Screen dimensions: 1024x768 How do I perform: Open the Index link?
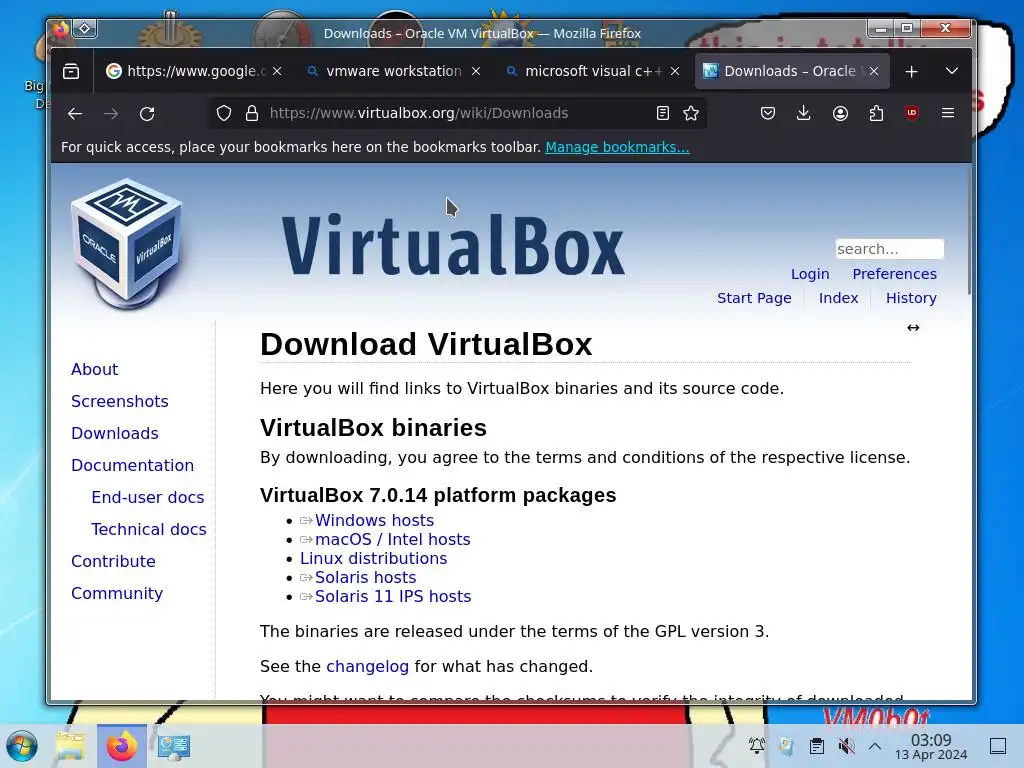[839, 298]
